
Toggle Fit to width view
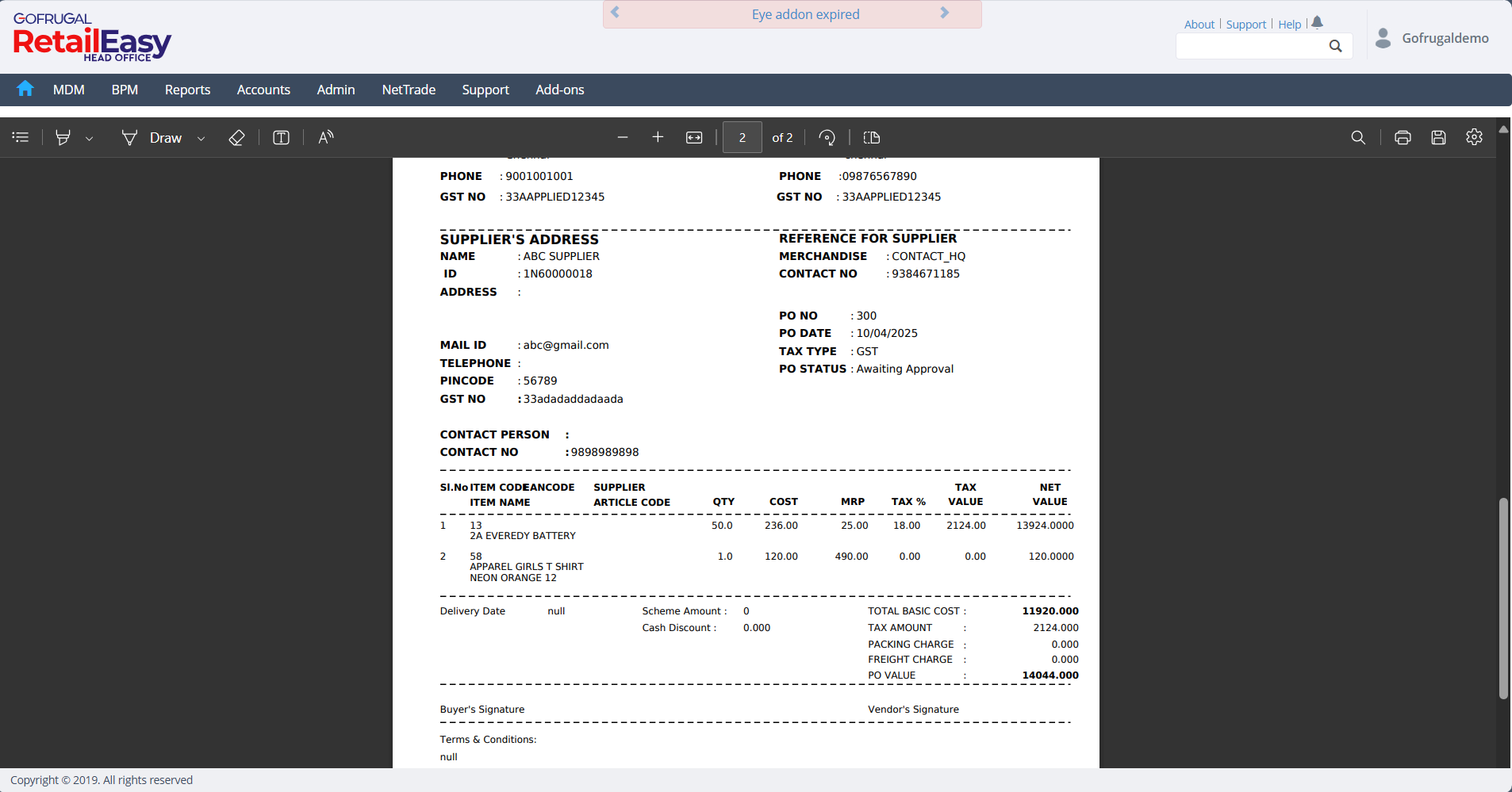pyautogui.click(x=694, y=138)
